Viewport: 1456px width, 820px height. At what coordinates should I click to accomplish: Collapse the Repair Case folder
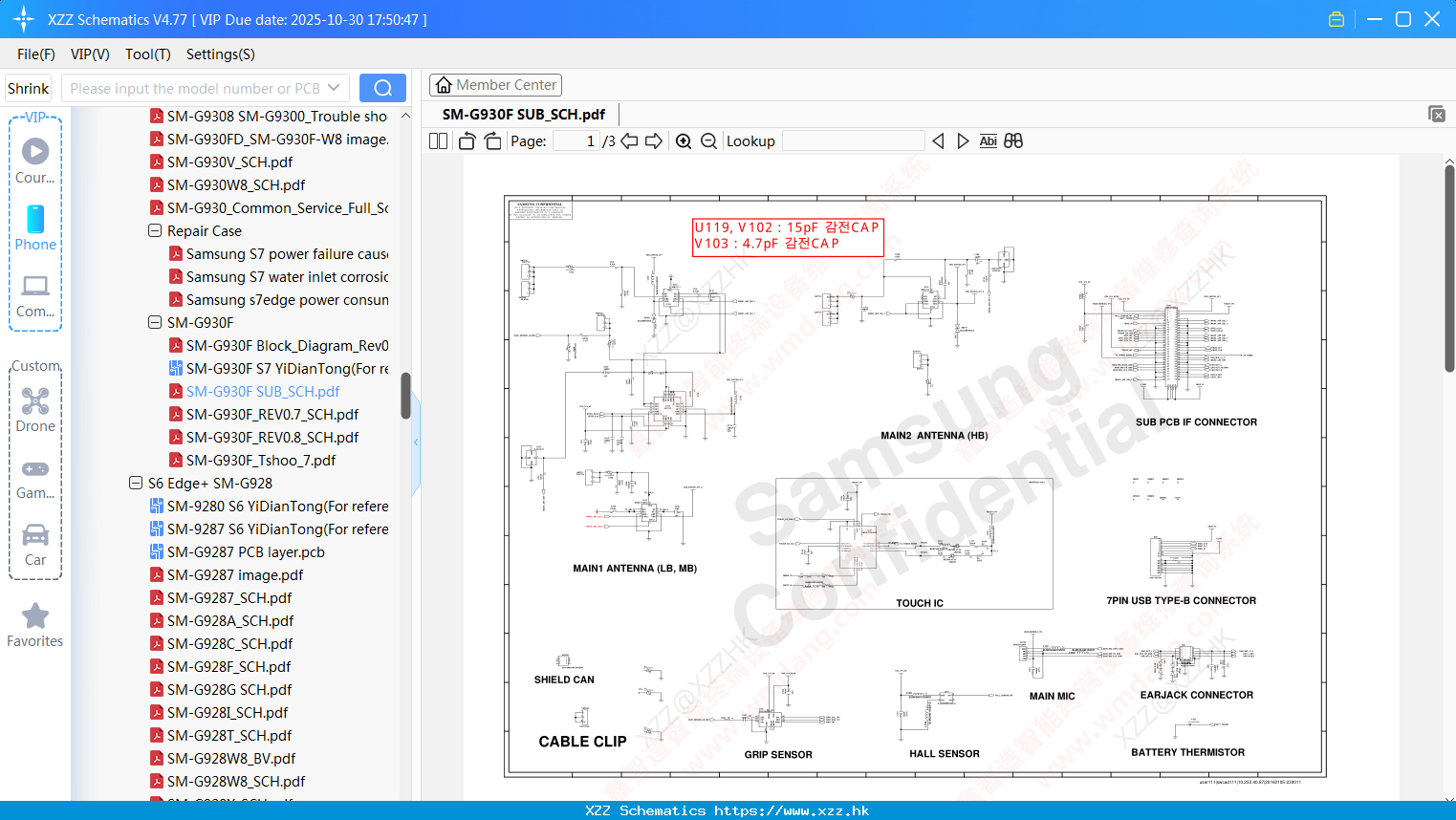[155, 230]
